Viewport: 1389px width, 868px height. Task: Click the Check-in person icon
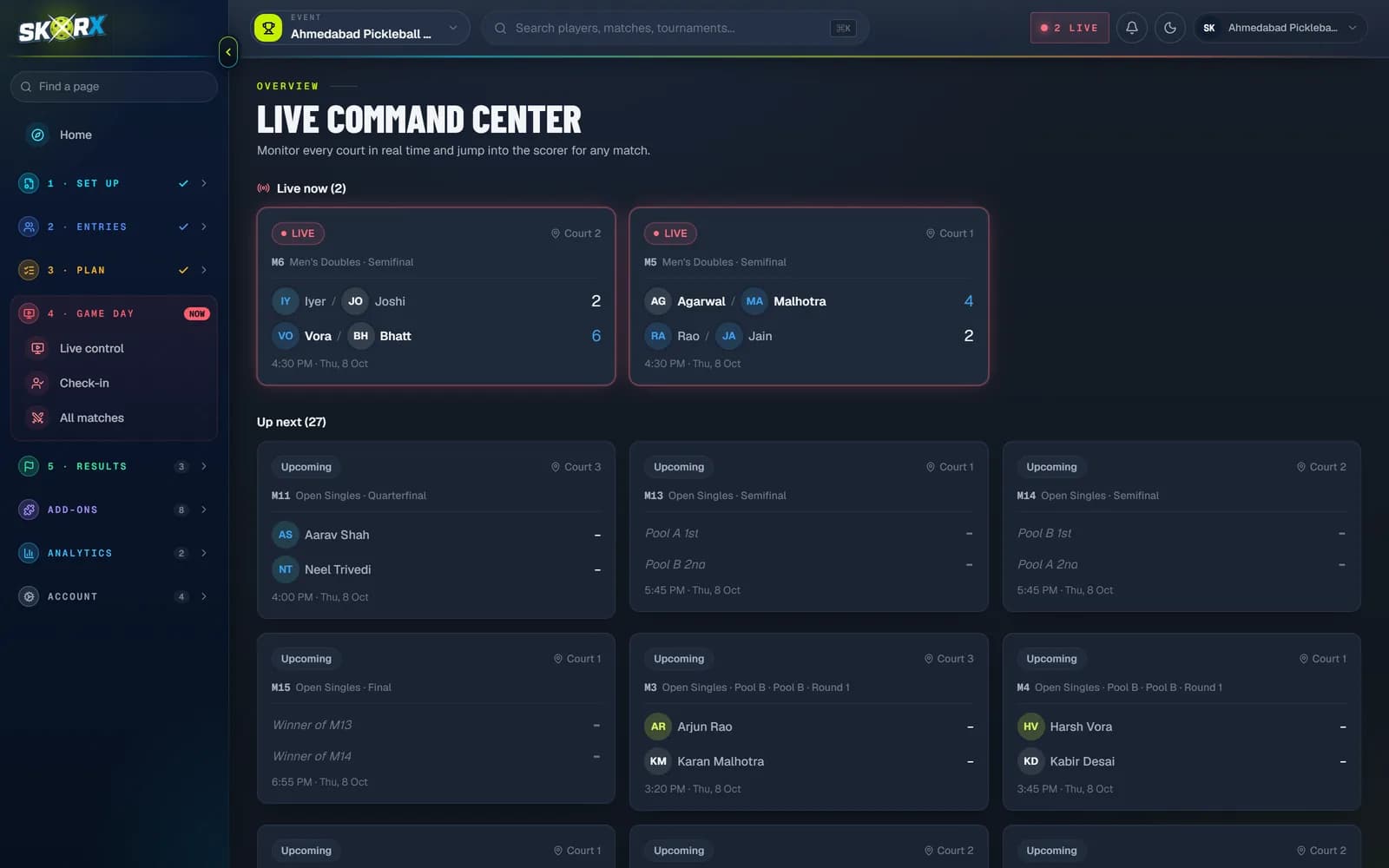(37, 383)
